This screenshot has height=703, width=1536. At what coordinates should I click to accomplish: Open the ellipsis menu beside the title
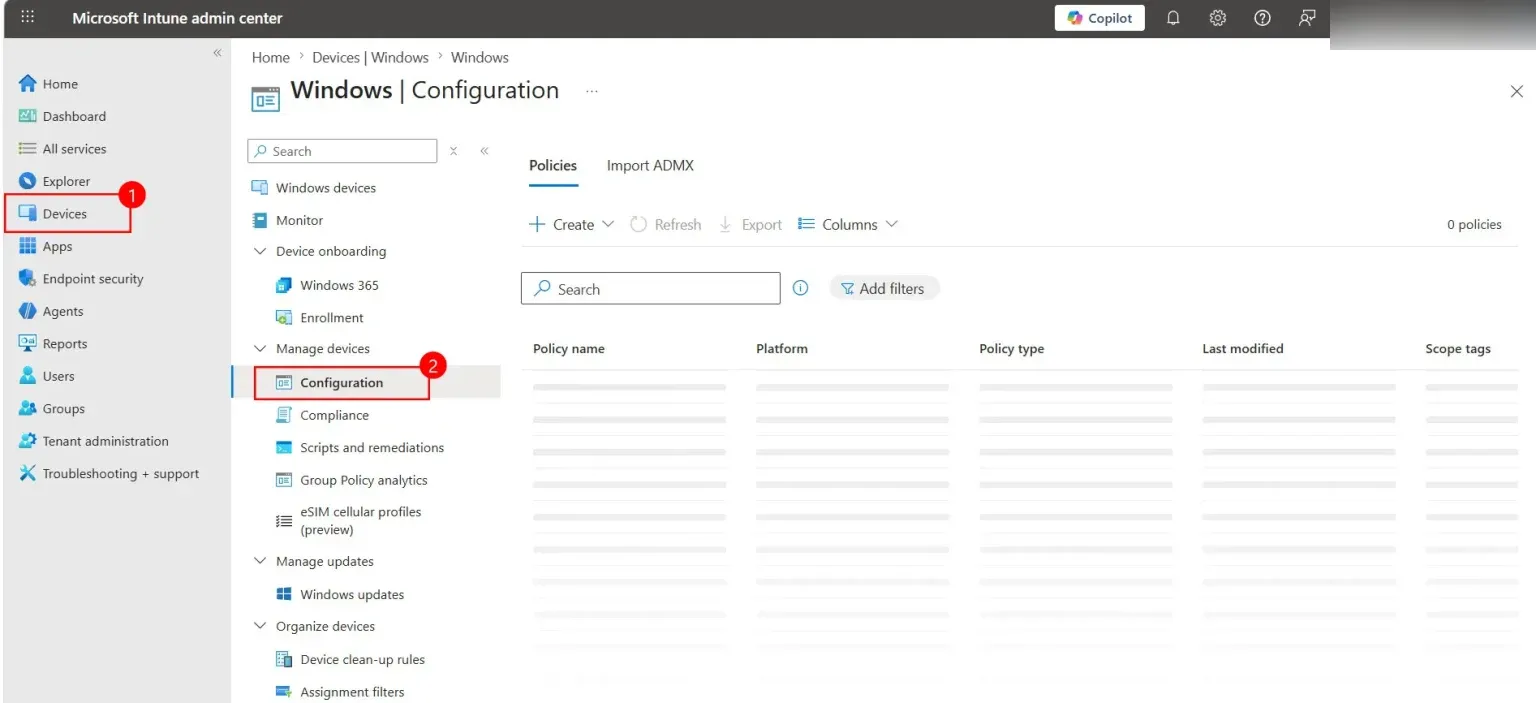click(592, 91)
